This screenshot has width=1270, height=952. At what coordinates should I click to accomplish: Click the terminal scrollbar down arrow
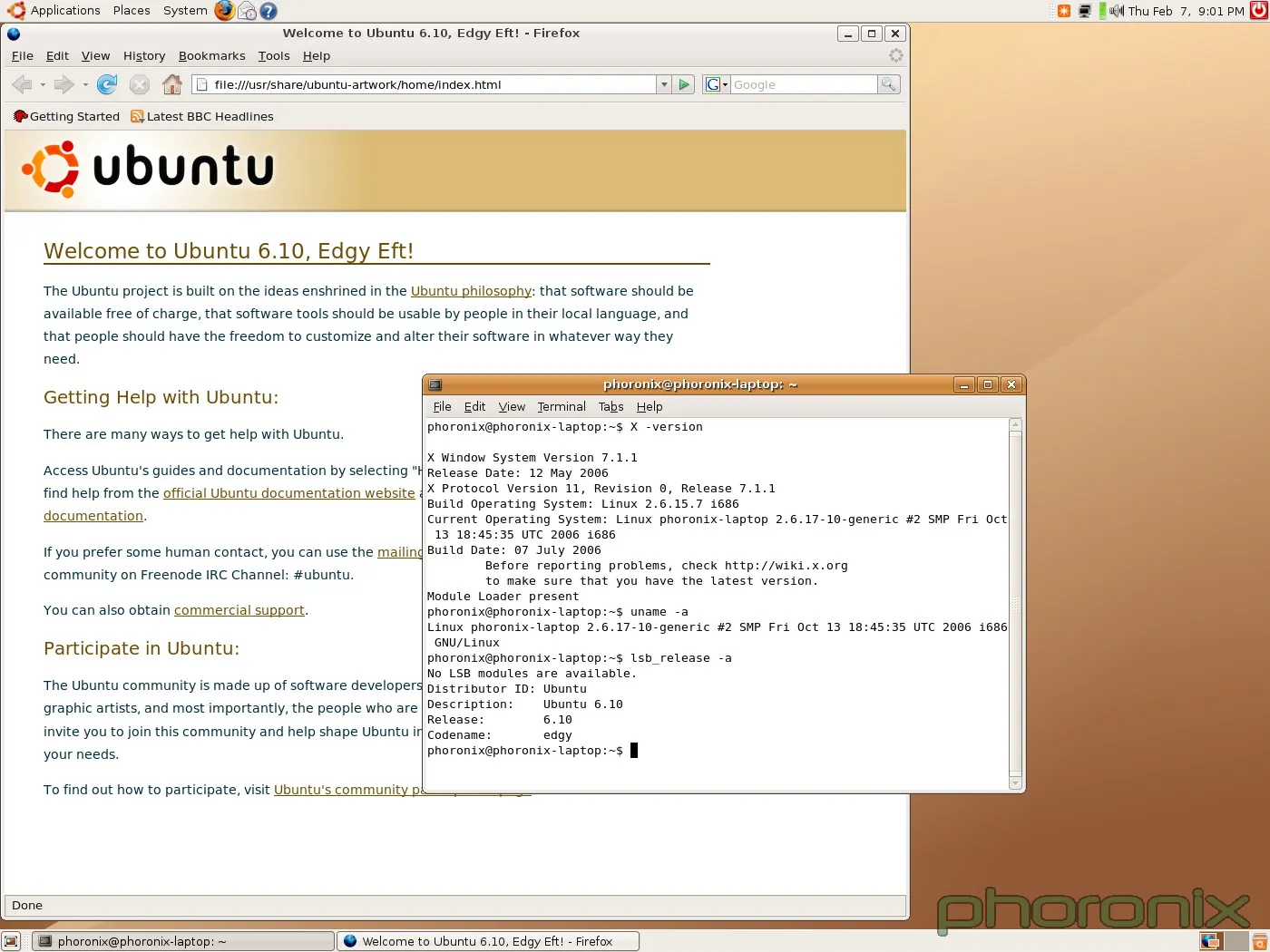tap(1015, 782)
